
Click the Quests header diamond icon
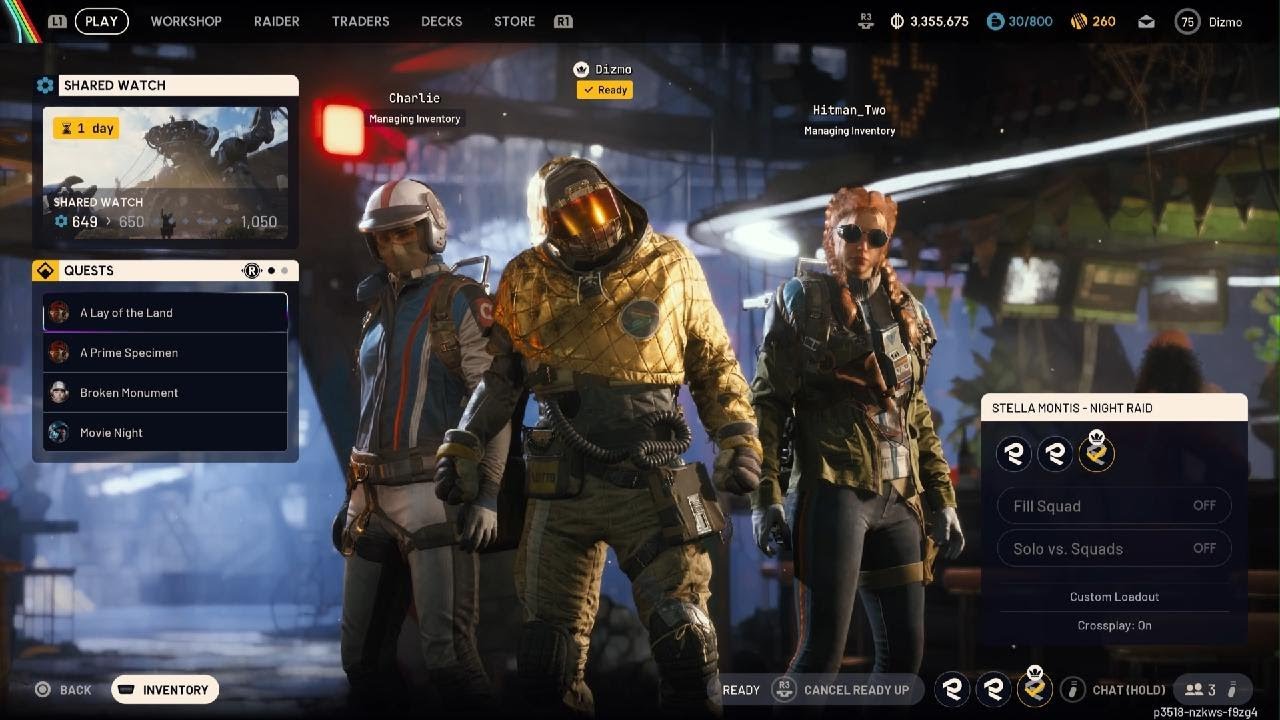(45, 271)
